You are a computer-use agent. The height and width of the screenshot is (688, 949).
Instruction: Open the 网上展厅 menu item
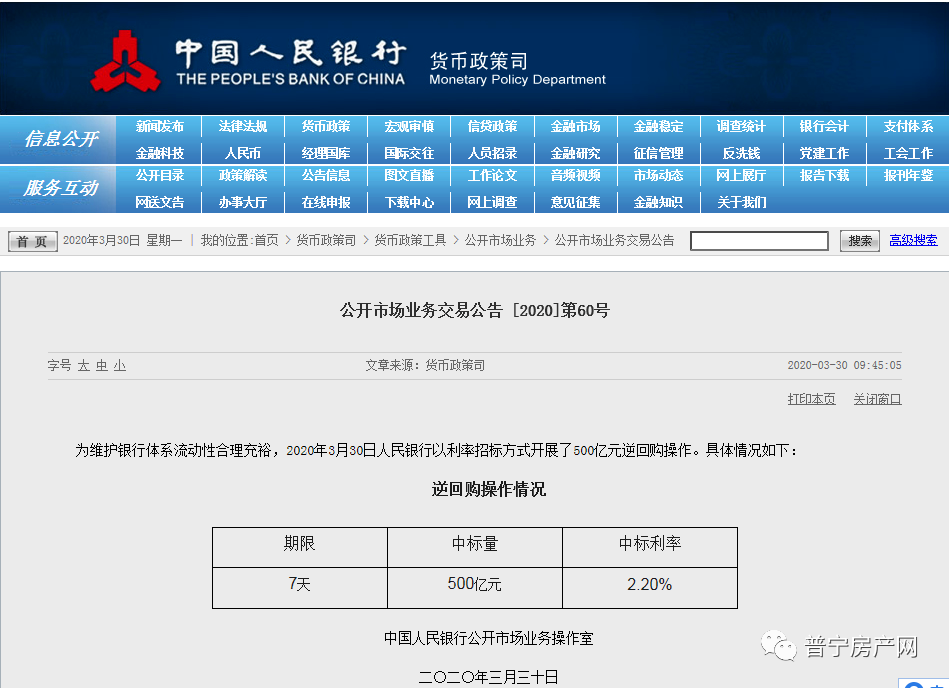coord(741,175)
